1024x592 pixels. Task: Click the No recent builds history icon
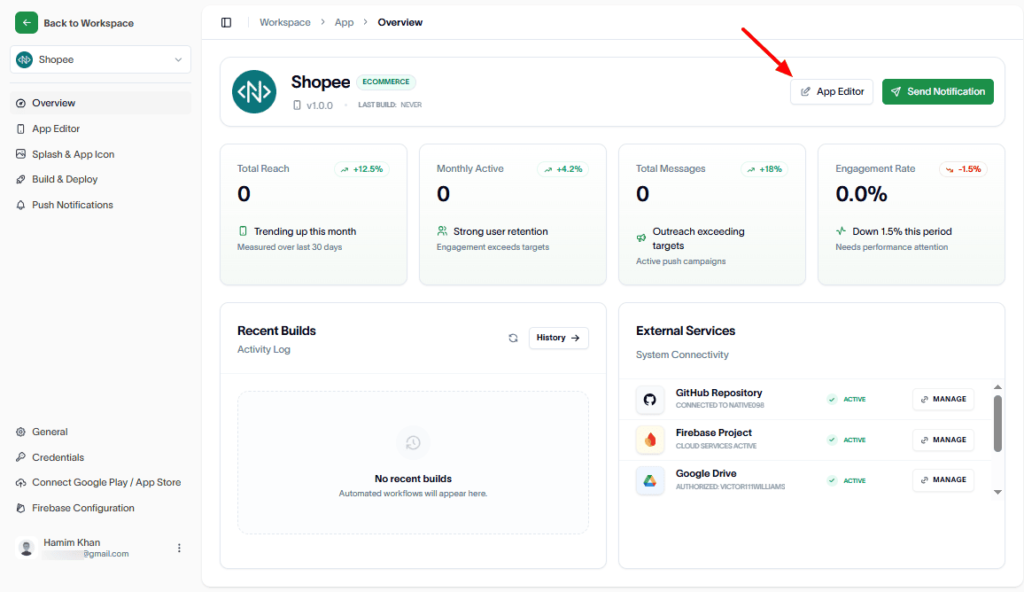pyautogui.click(x=413, y=443)
